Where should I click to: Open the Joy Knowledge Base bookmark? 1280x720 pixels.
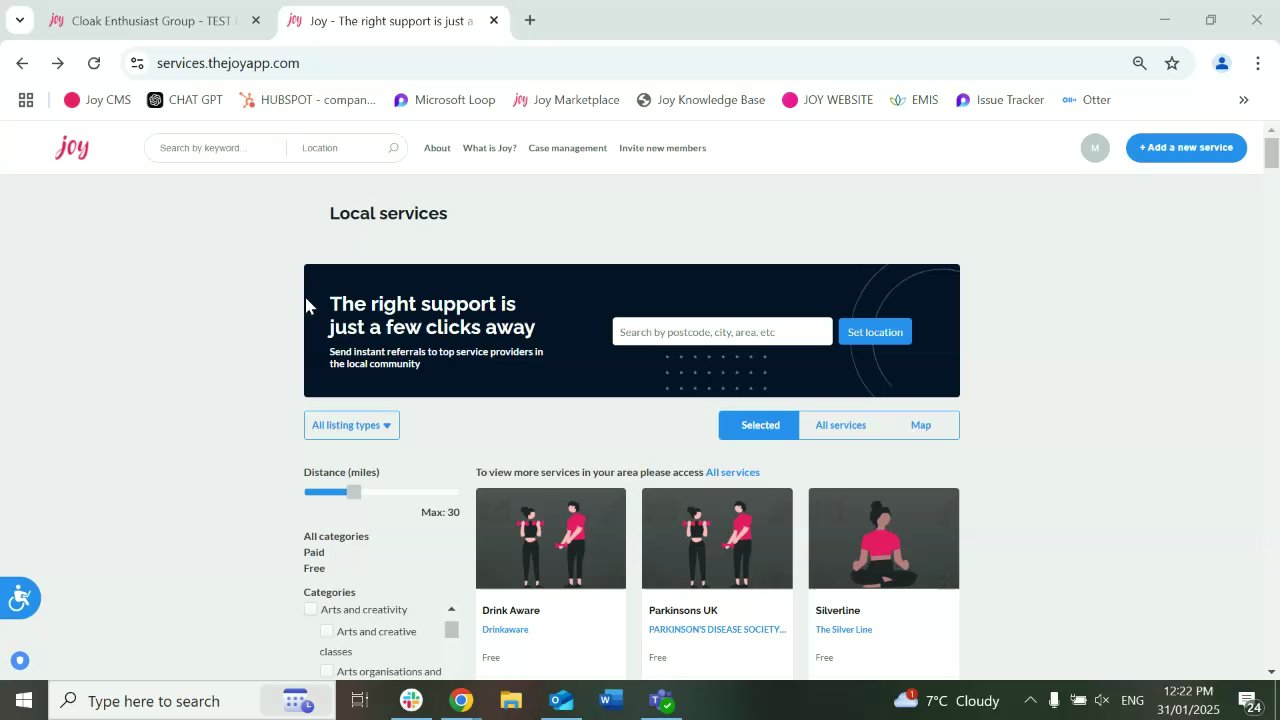[700, 100]
